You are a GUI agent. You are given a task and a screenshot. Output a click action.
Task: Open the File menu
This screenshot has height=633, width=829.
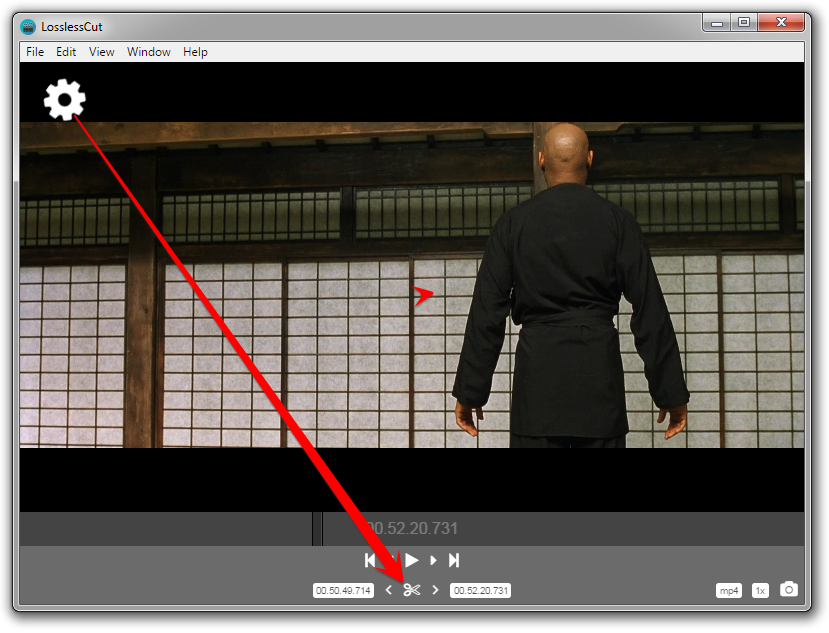(x=35, y=52)
